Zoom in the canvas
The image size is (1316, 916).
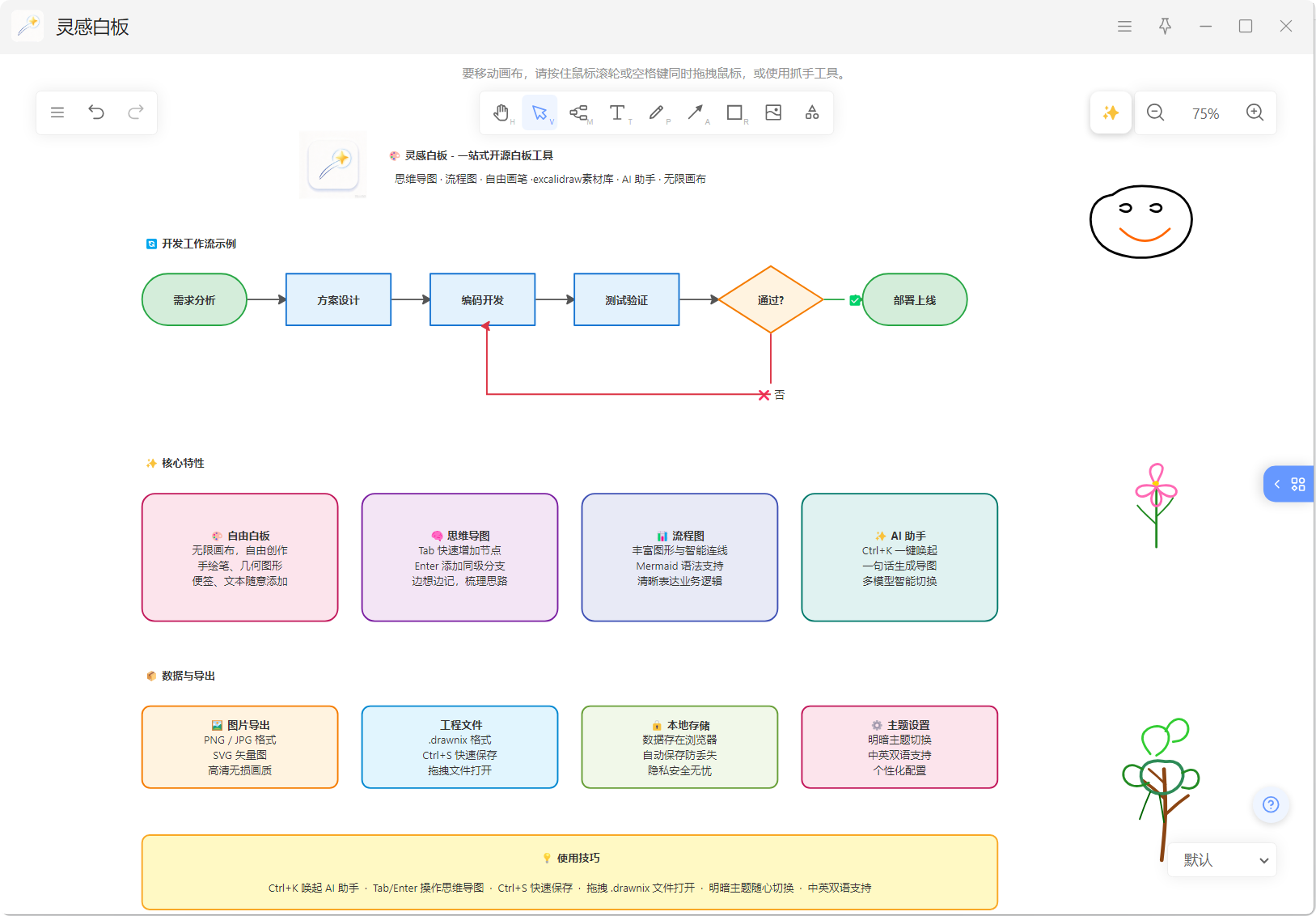pyautogui.click(x=1255, y=112)
